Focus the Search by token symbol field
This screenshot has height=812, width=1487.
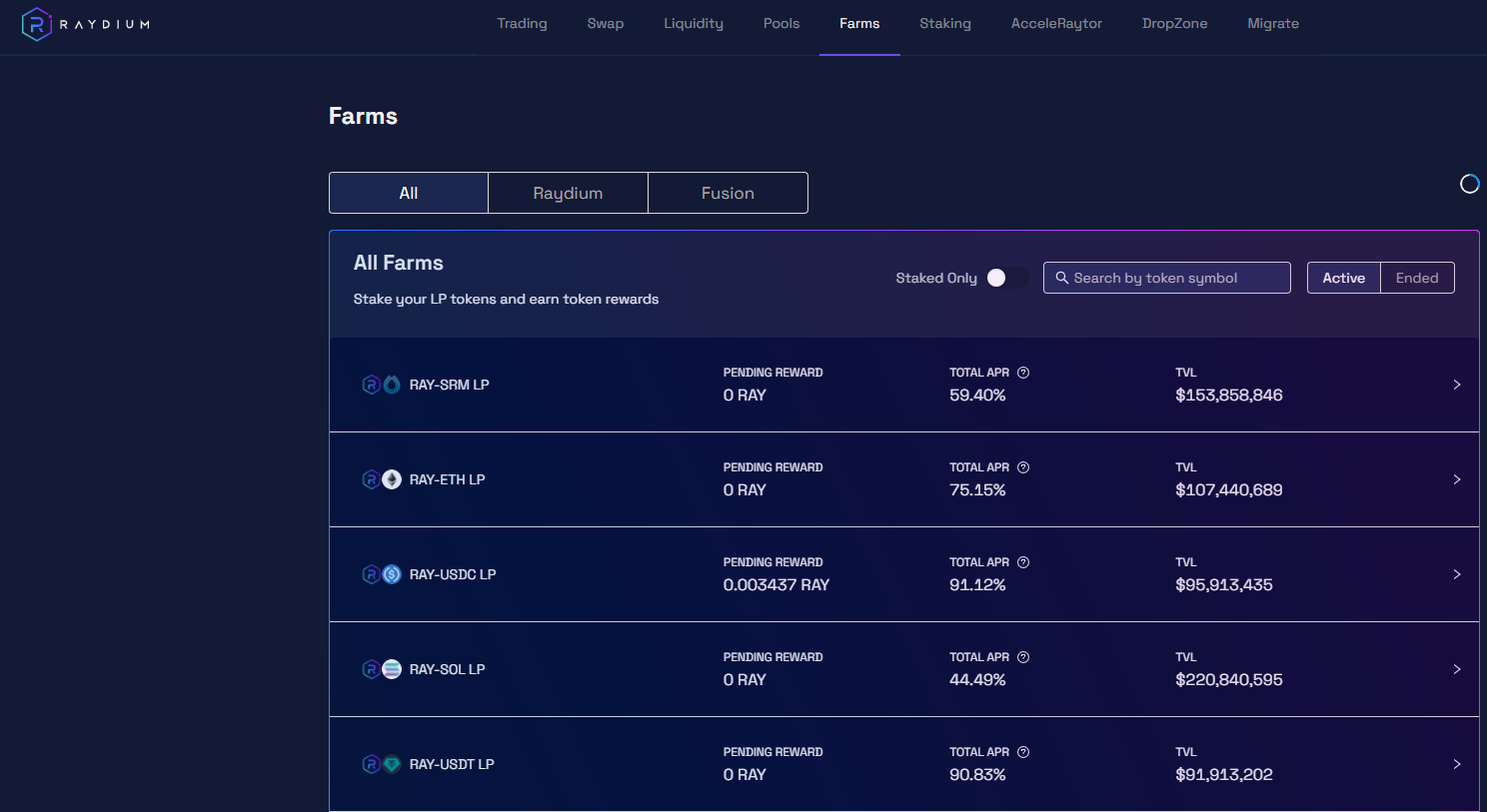[x=1166, y=278]
